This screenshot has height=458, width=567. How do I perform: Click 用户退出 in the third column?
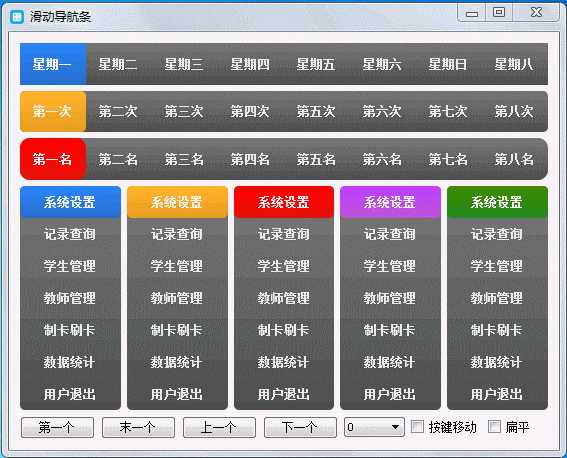(284, 394)
